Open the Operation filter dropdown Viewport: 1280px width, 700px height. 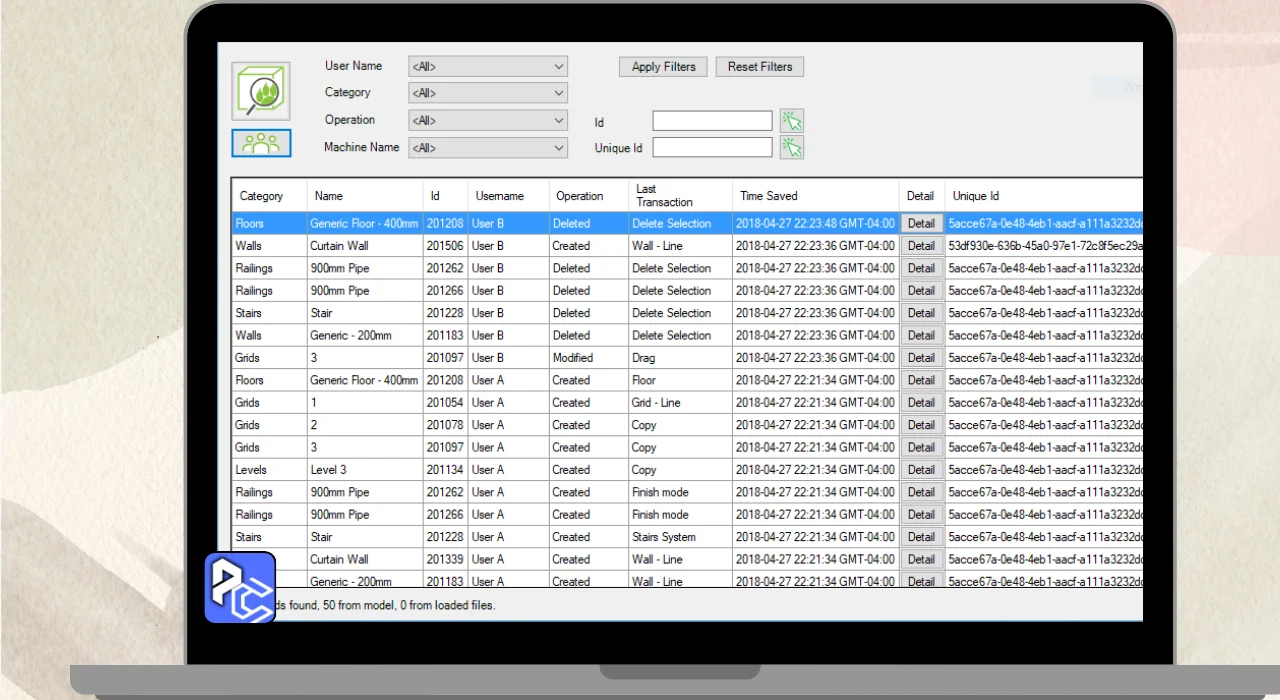coord(488,120)
